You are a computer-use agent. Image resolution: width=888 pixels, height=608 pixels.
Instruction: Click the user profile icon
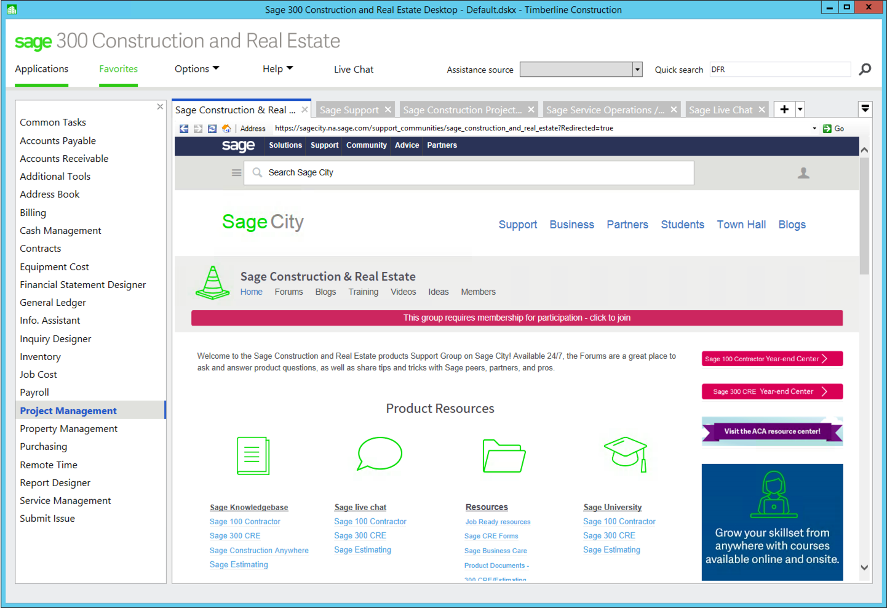click(803, 173)
